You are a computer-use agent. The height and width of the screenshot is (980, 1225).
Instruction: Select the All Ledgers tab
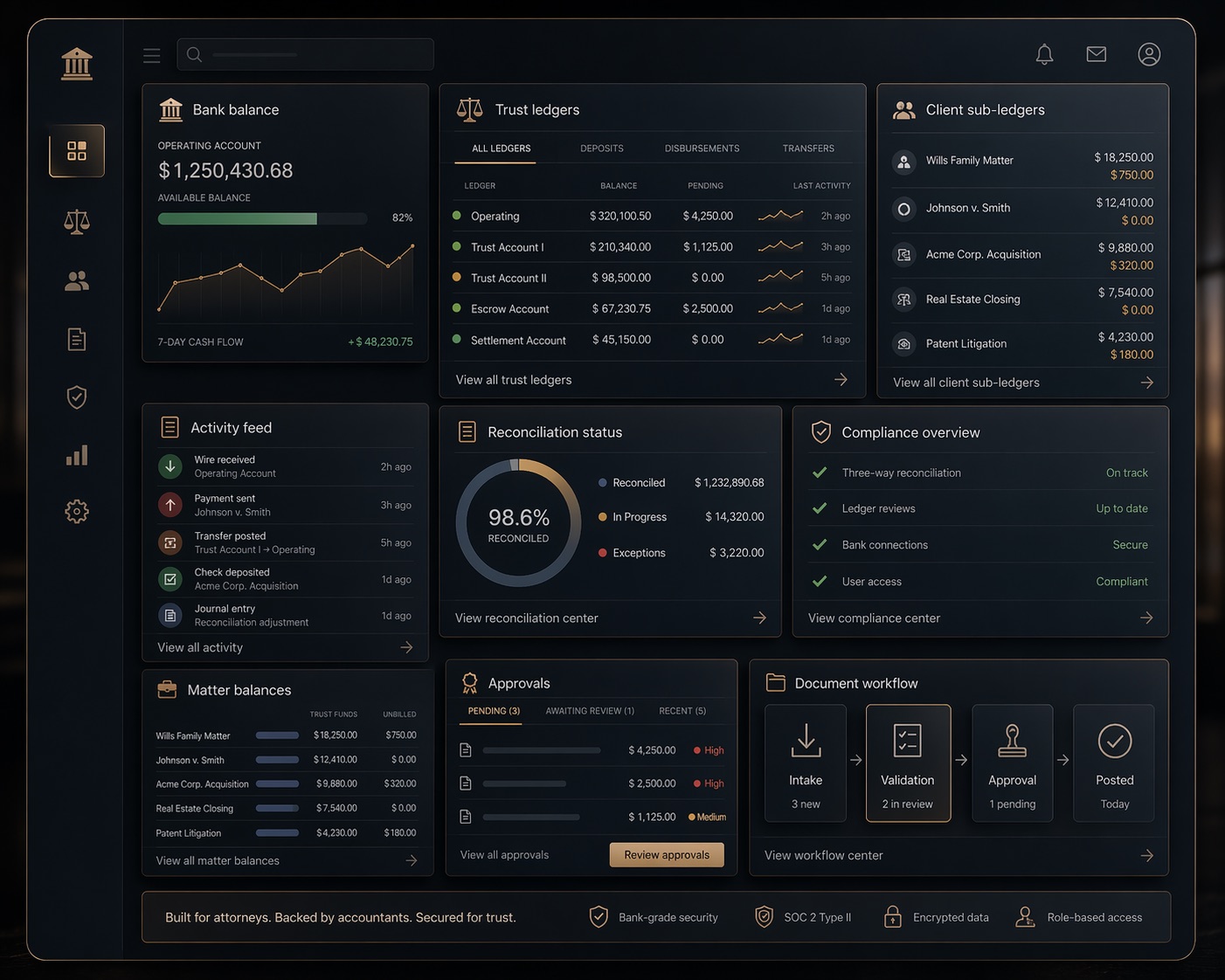pos(502,148)
